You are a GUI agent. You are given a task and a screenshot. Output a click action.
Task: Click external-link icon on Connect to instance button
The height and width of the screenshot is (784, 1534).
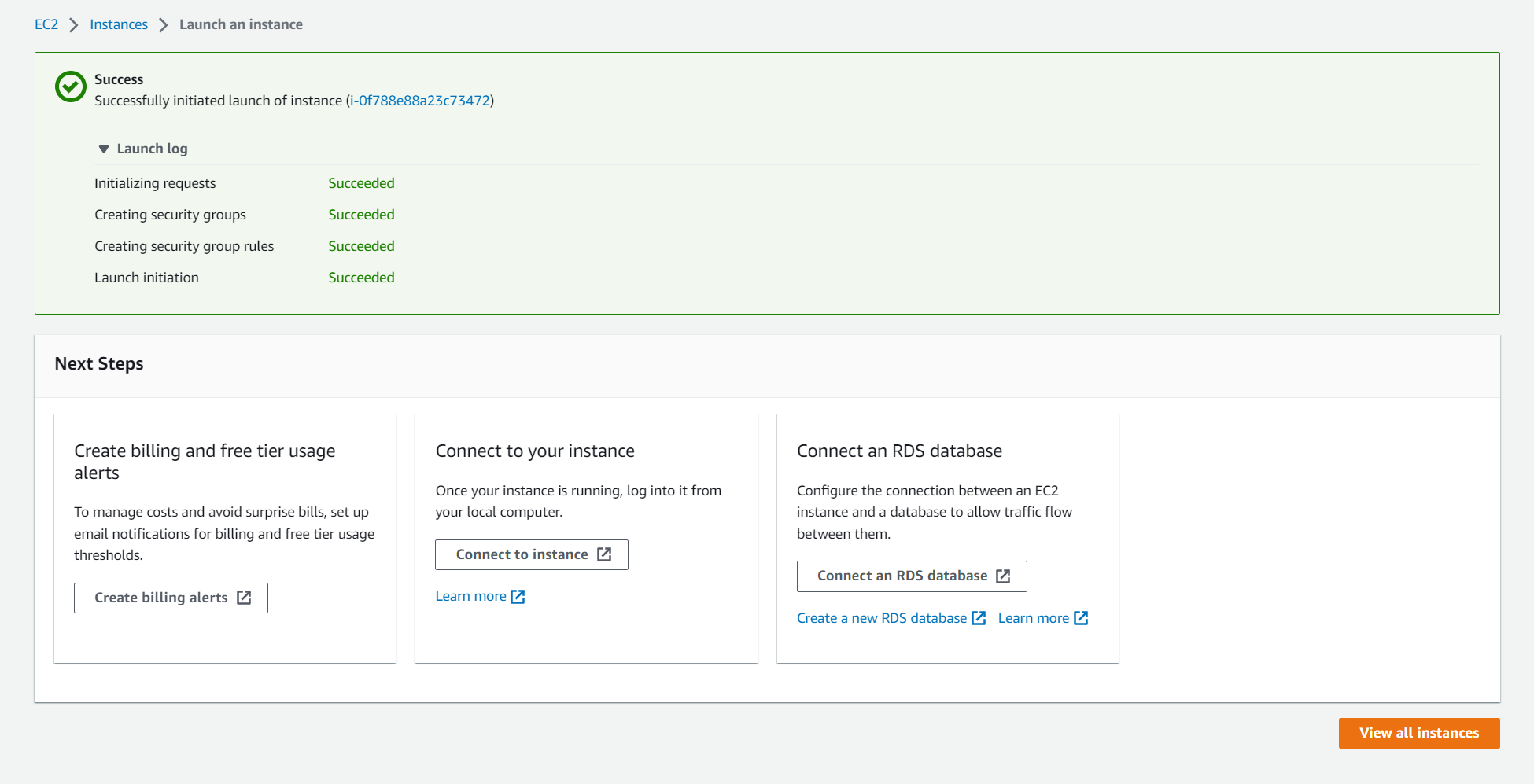coord(604,554)
